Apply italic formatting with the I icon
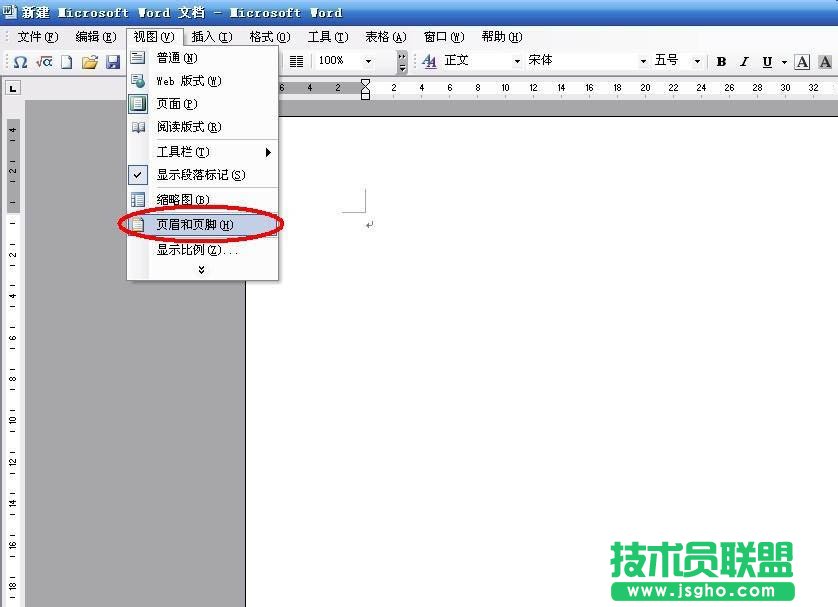 point(745,61)
